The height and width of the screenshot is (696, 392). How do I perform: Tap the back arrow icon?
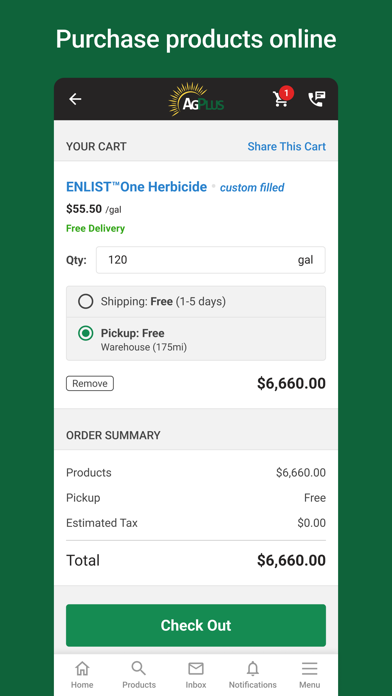(75, 99)
